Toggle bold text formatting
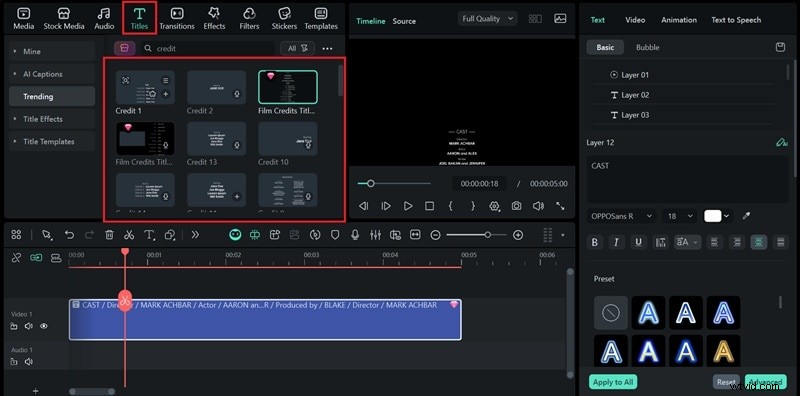 [x=595, y=242]
